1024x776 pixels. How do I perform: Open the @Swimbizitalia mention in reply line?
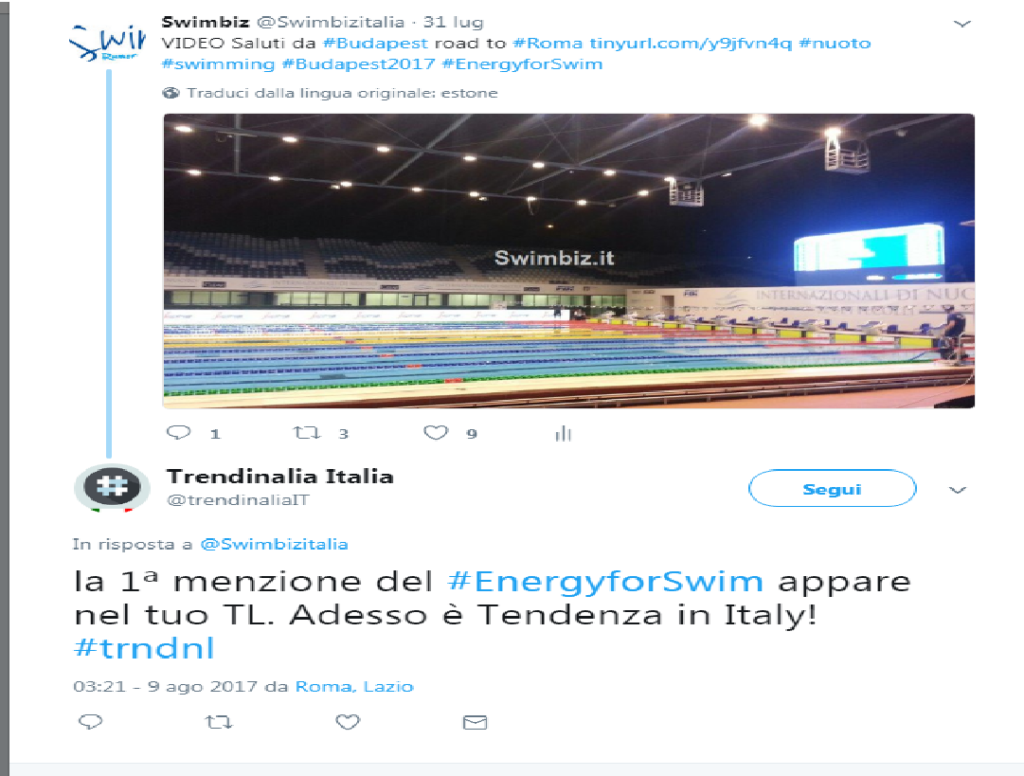pyautogui.click(x=274, y=544)
